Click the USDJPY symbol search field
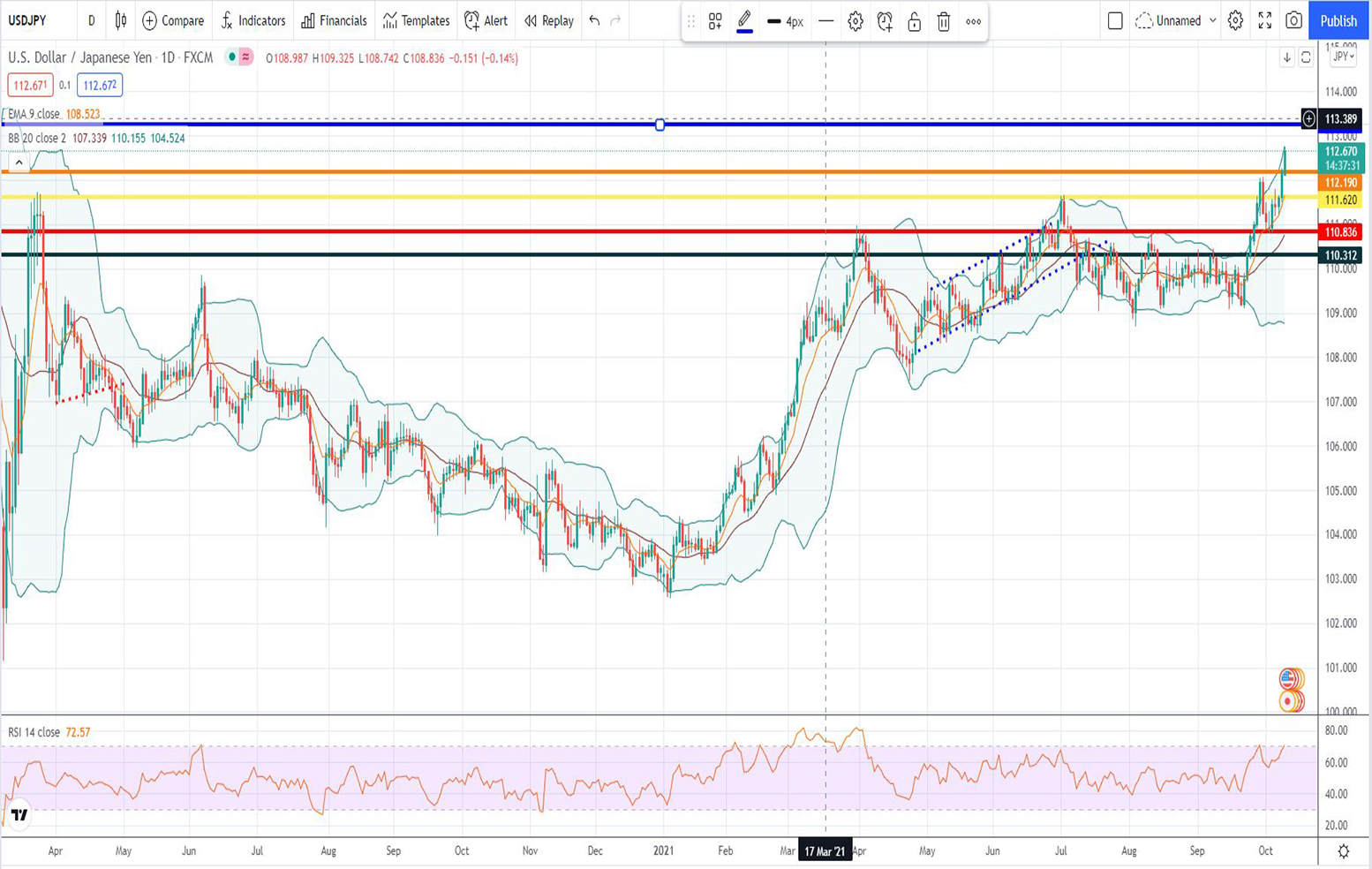The width and height of the screenshot is (1372, 869). coord(28,20)
